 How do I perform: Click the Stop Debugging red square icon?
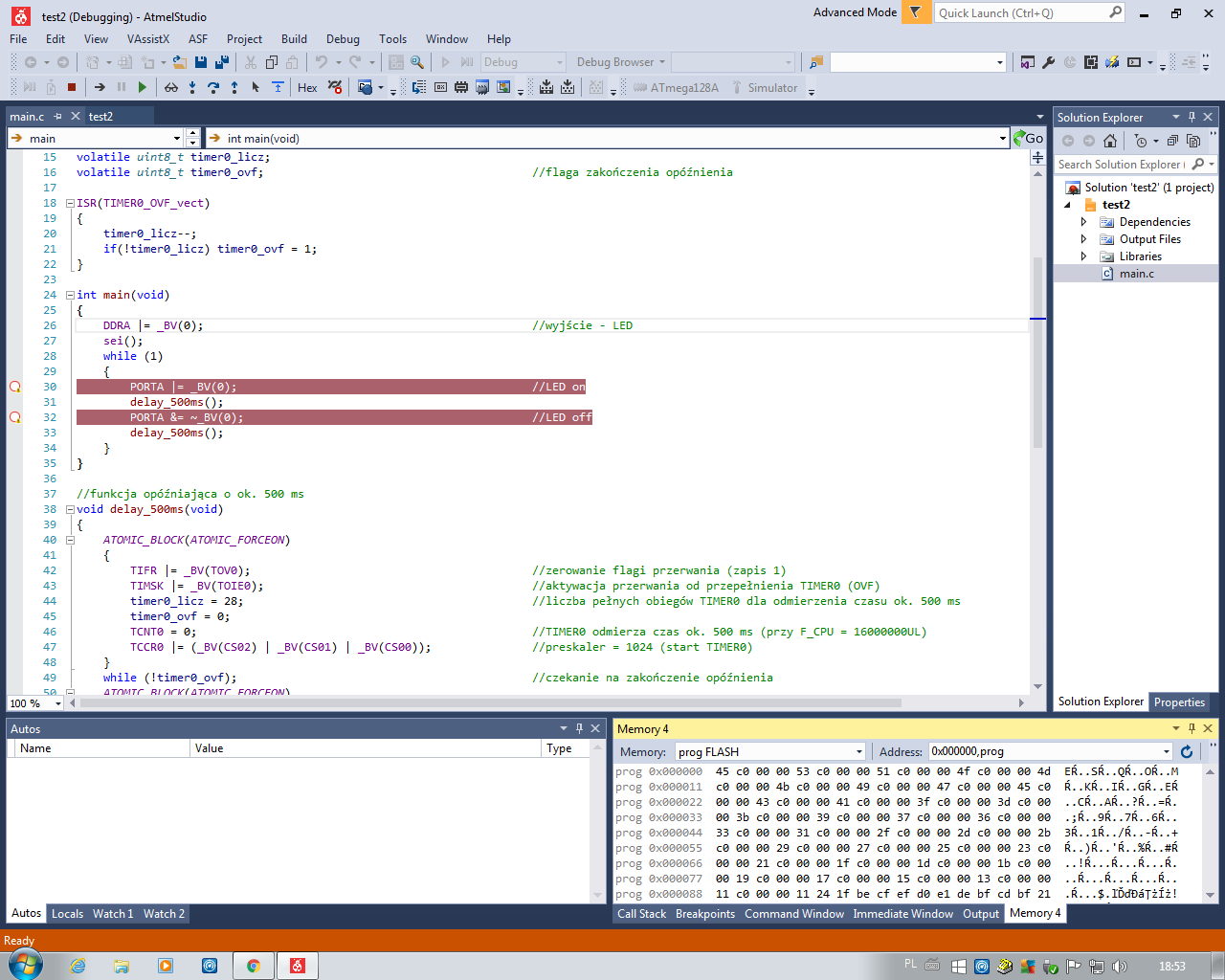pos(72,87)
